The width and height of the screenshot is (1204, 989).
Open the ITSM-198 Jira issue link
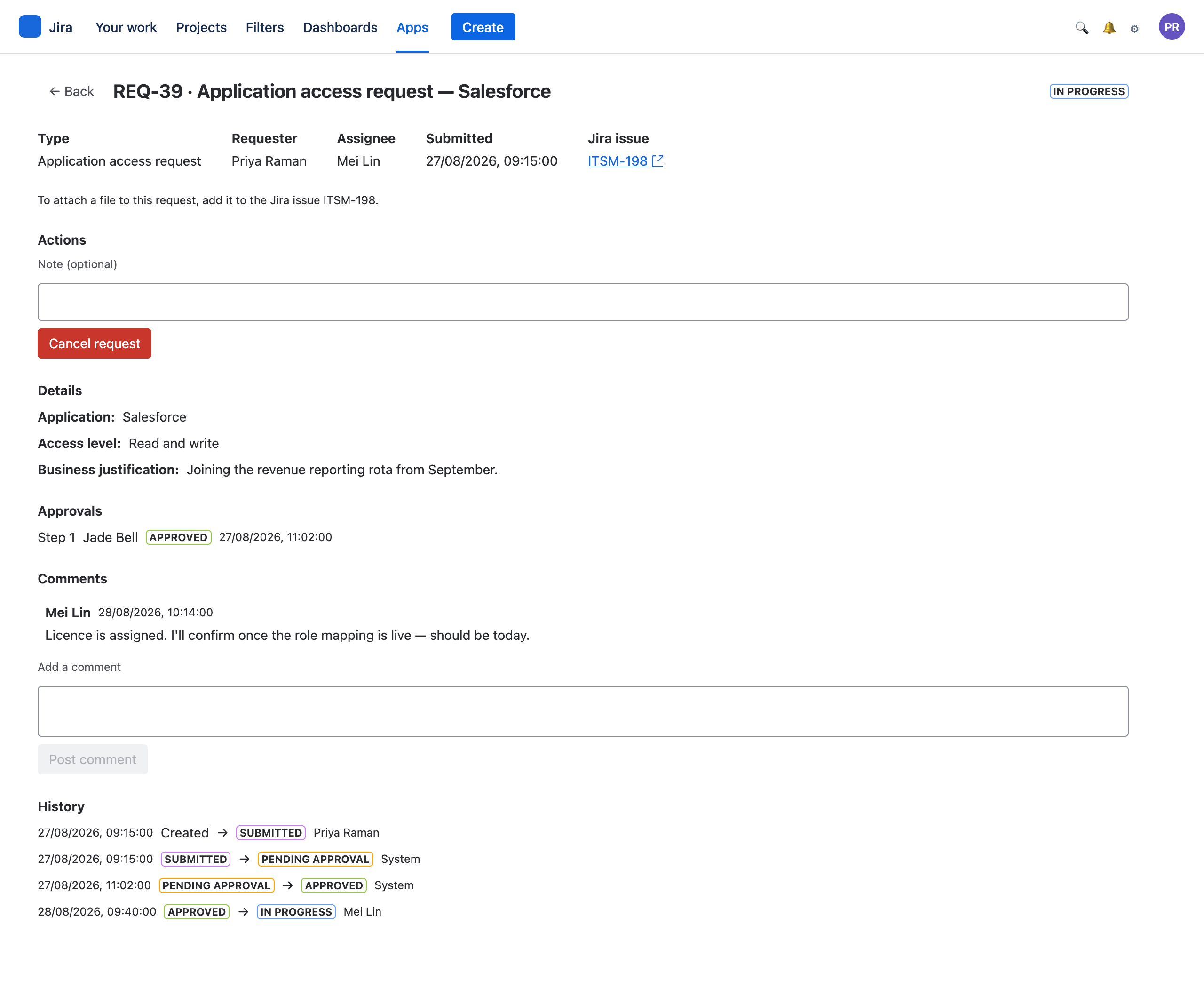click(618, 161)
